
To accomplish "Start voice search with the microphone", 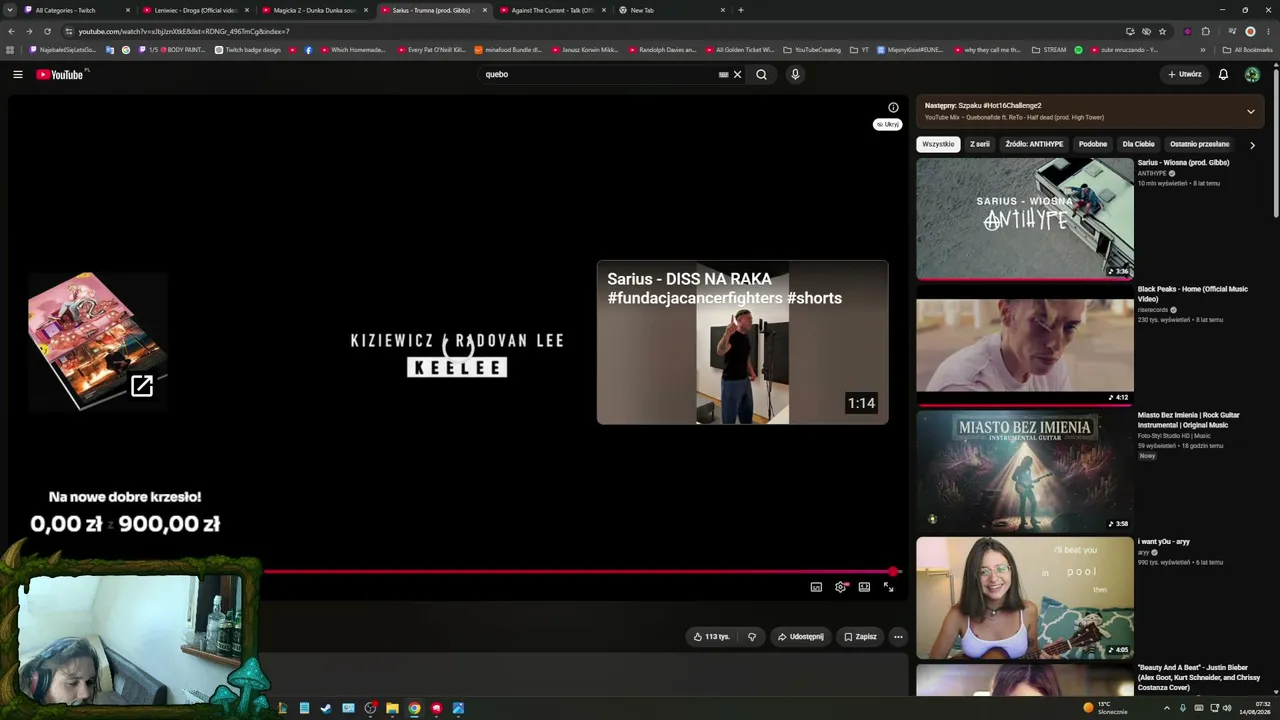I will point(795,74).
